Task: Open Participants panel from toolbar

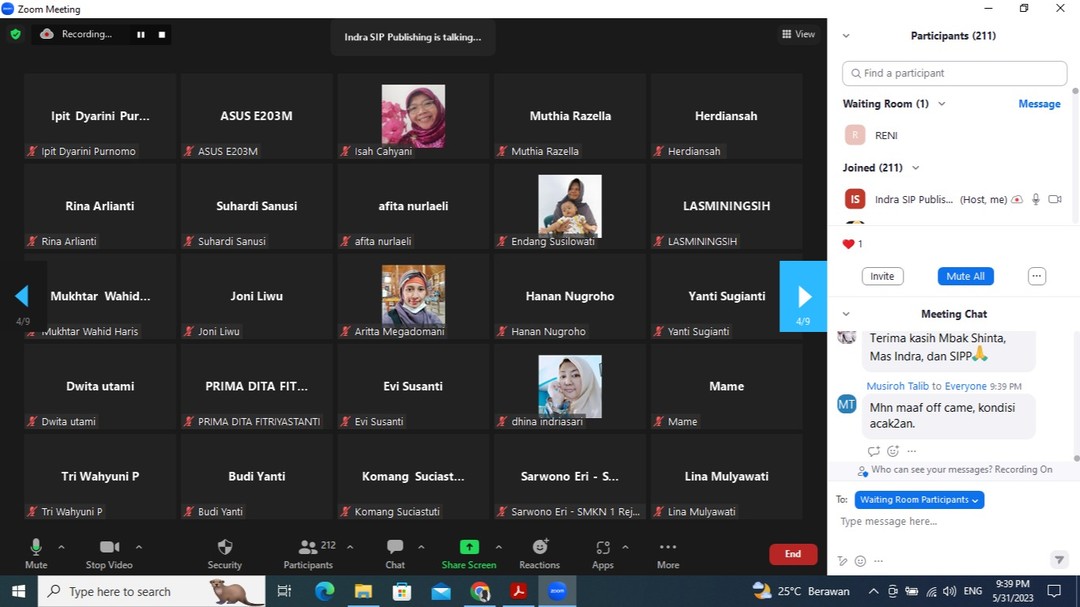Action: tap(308, 547)
